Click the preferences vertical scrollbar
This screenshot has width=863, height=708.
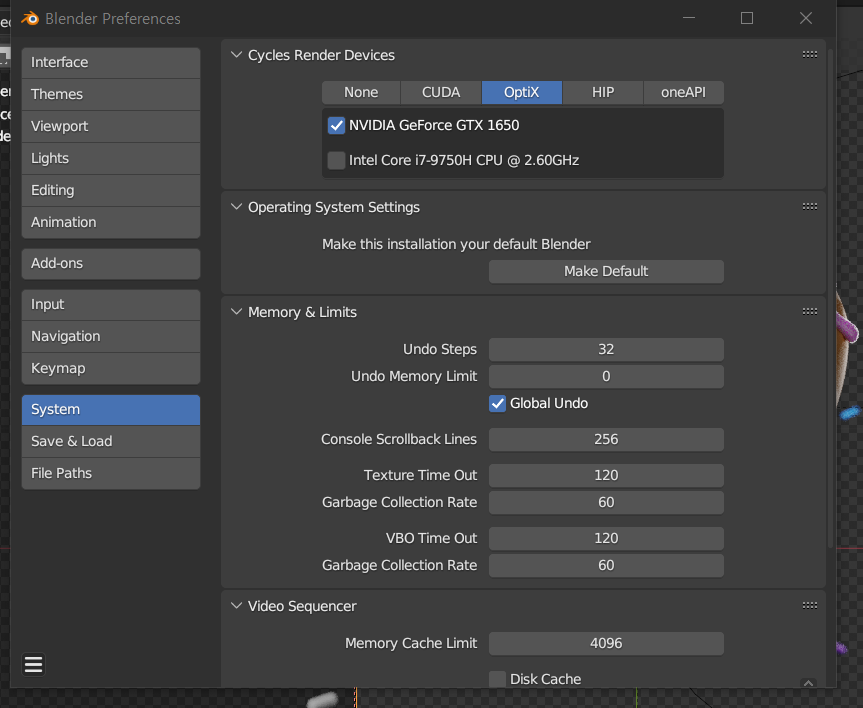click(x=831, y=297)
